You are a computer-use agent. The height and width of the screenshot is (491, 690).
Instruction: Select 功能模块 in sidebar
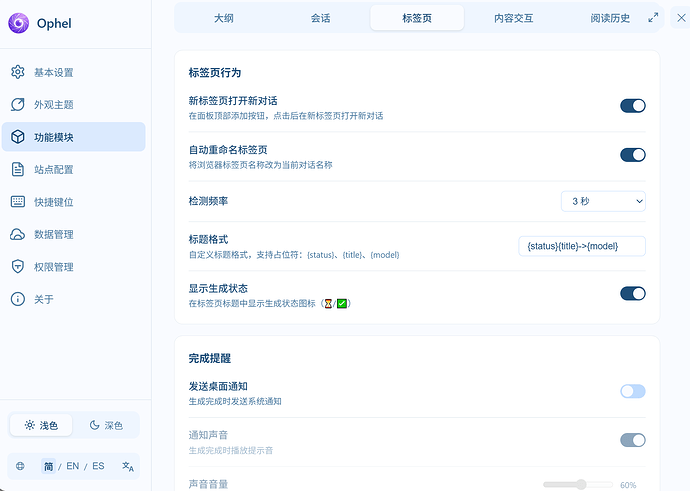pos(73,137)
